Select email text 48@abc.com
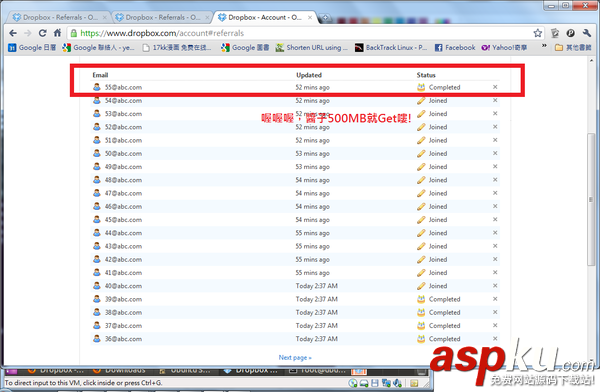Image resolution: width=600 pixels, height=392 pixels. [x=123, y=180]
